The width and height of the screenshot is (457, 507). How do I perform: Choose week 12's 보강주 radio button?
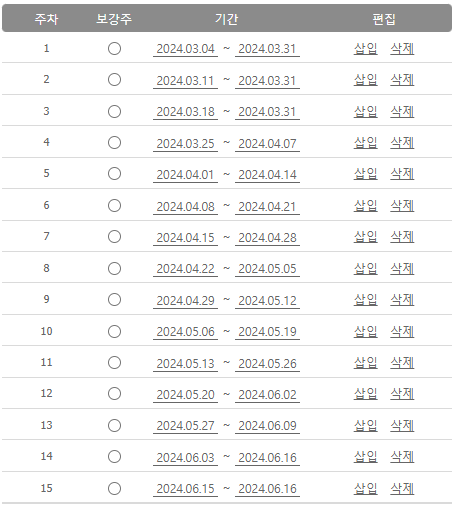coord(114,394)
